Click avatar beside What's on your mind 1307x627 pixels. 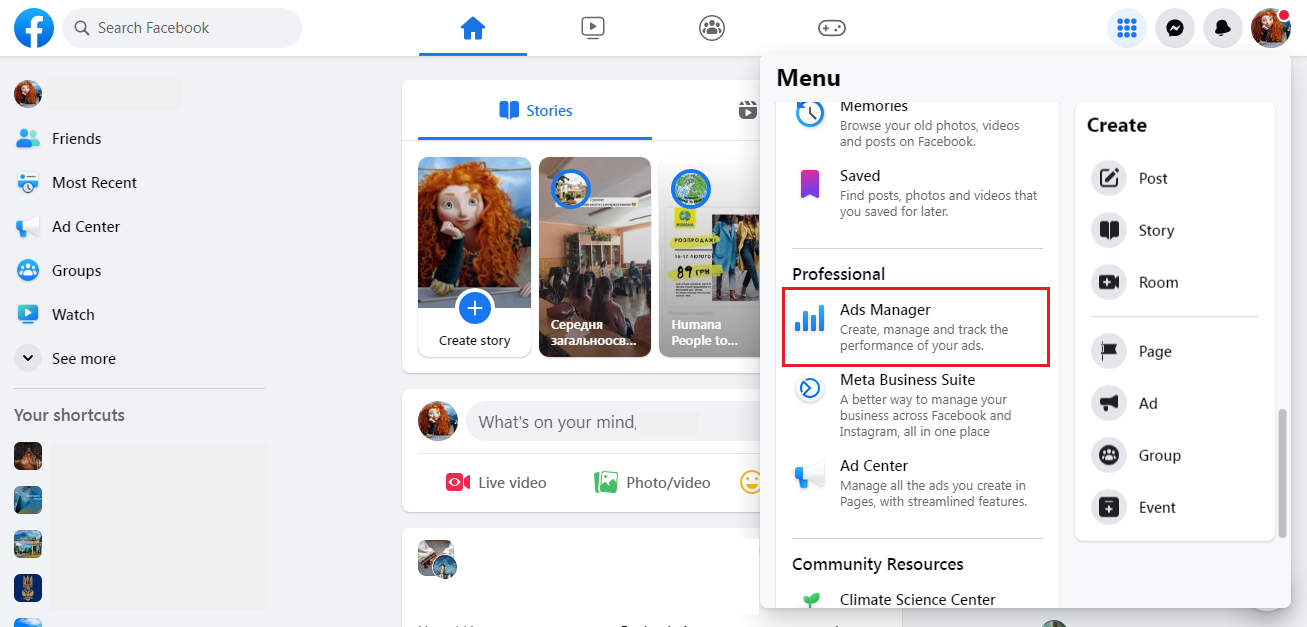pyautogui.click(x=438, y=422)
